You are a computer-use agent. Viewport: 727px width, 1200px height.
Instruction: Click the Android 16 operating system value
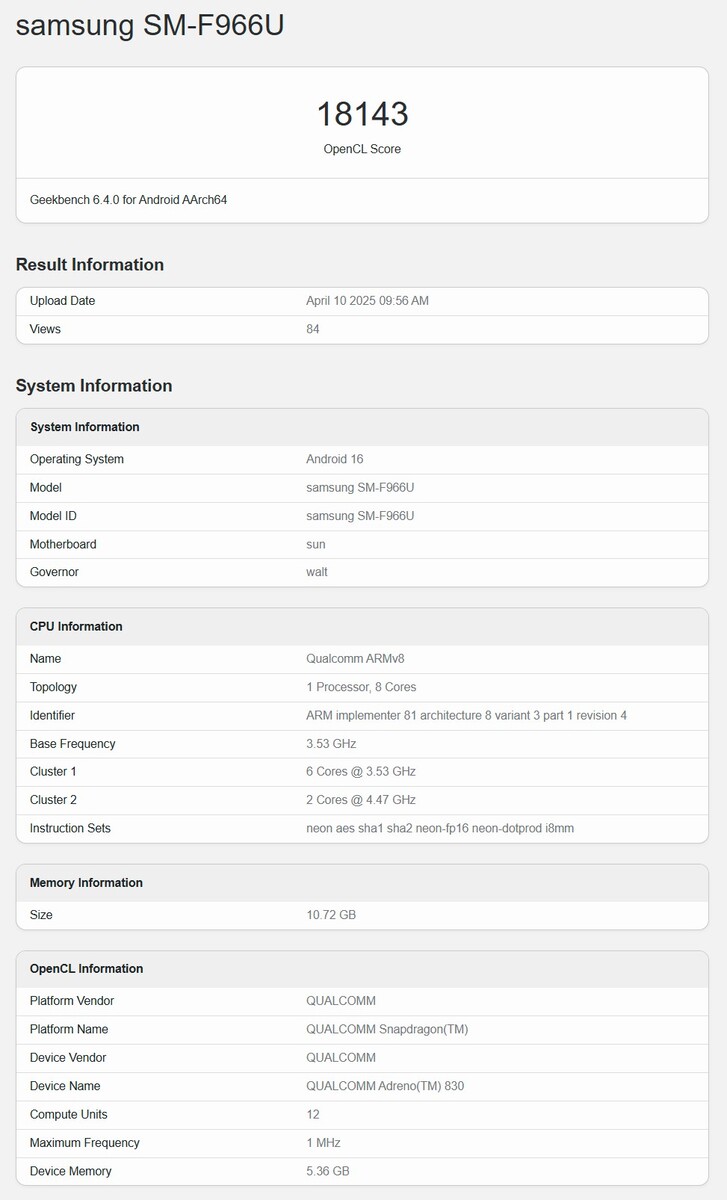click(x=334, y=459)
